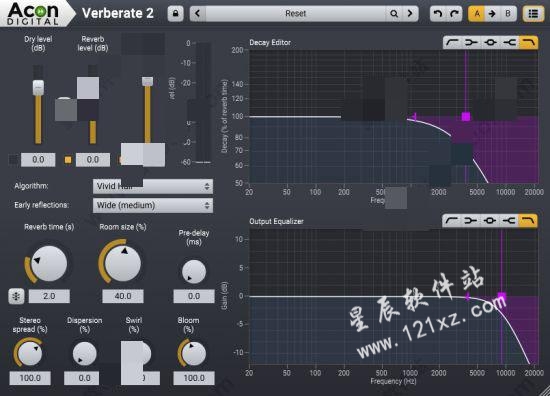Click the Reverb time 2.0 value field
Screen dimensions: 550x396
tap(49, 296)
